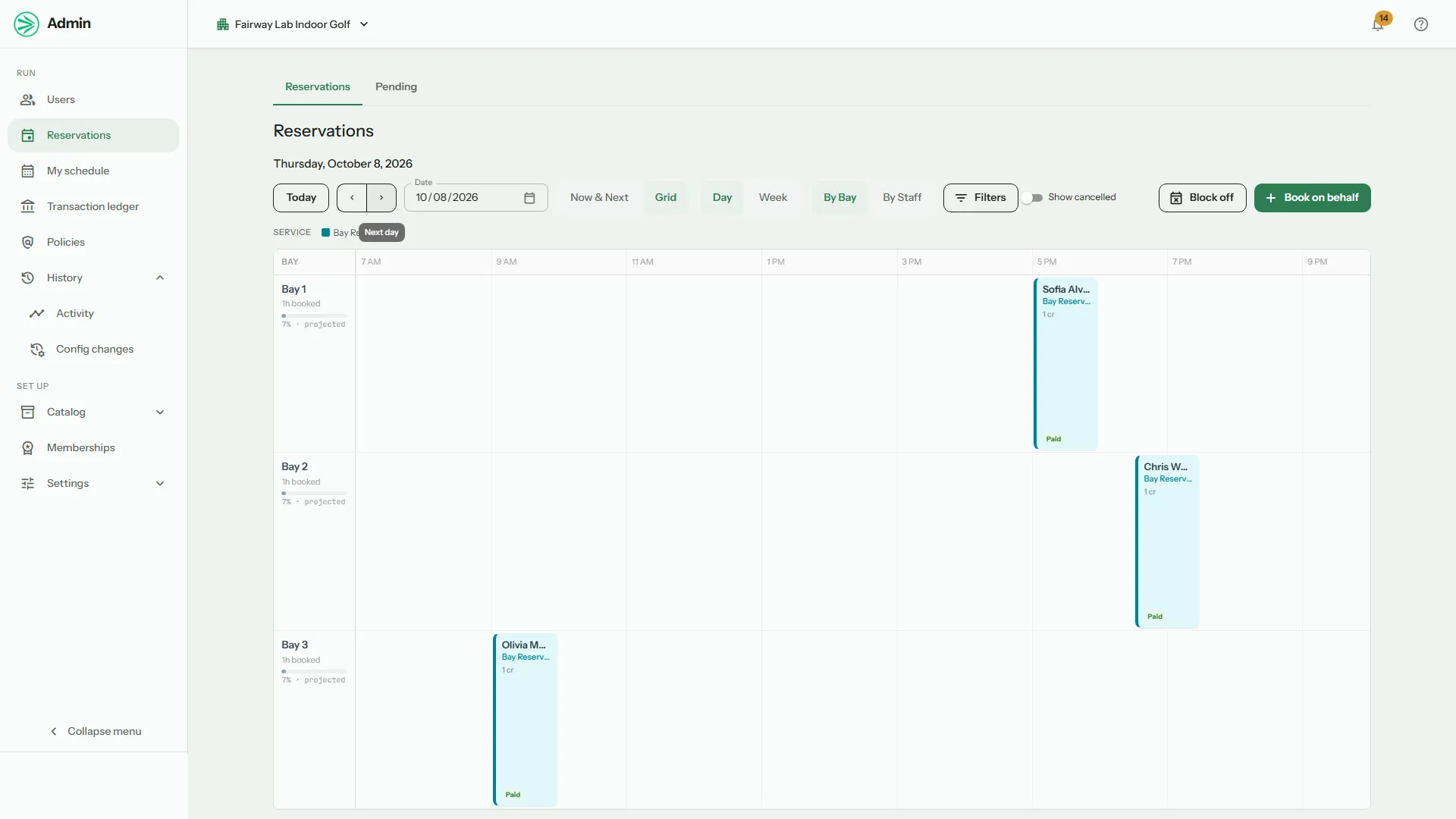
Task: Open the Filters panel
Action: coord(981,198)
